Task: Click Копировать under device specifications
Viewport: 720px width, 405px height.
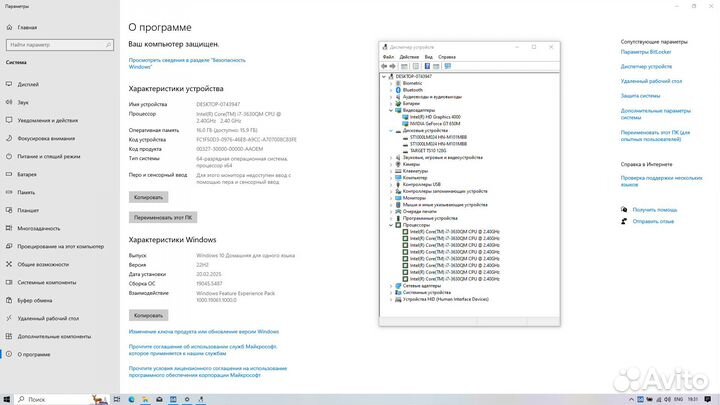Action: click(x=148, y=197)
